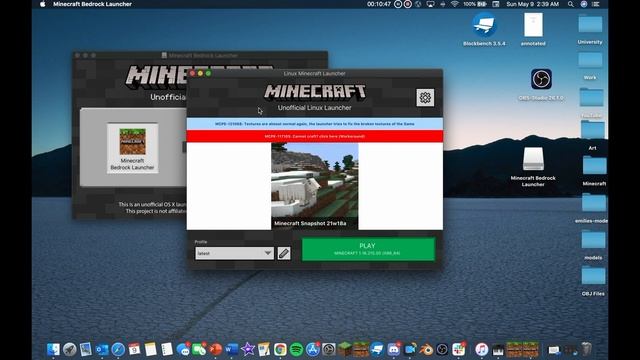Screen dimensions: 640x360
Task: Open Notification Center list icon
Action: [x=596, y=4]
